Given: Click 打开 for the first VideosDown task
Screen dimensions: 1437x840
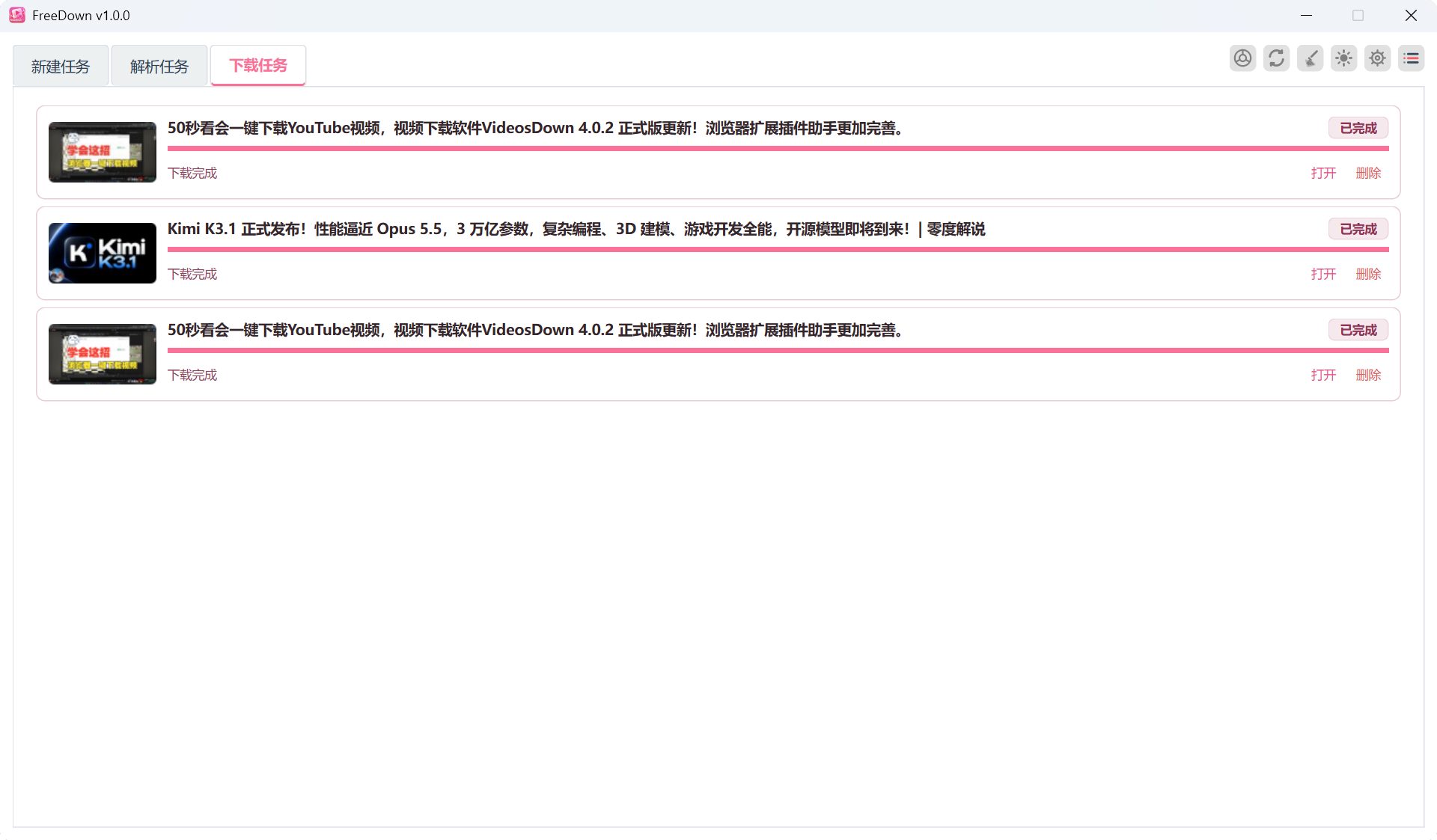Looking at the screenshot, I should click(1323, 173).
